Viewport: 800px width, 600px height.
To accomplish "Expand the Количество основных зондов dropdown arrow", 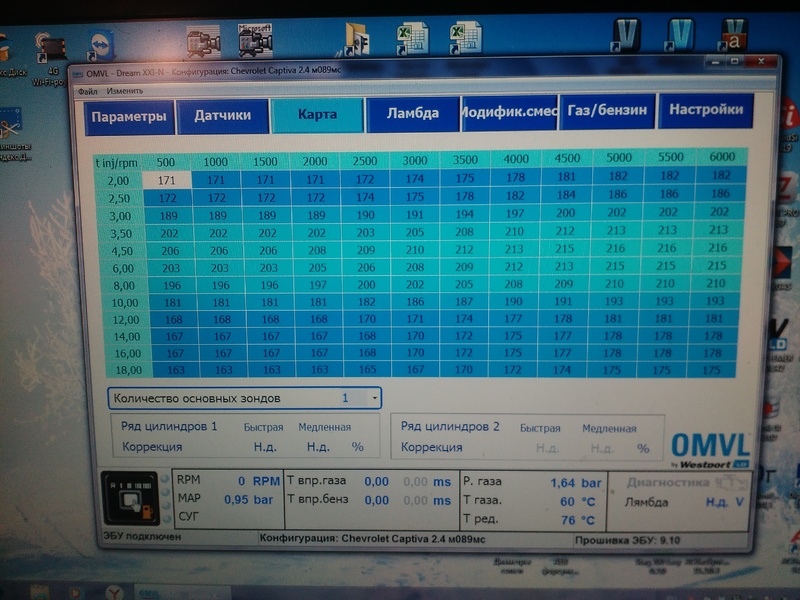I will point(374,398).
